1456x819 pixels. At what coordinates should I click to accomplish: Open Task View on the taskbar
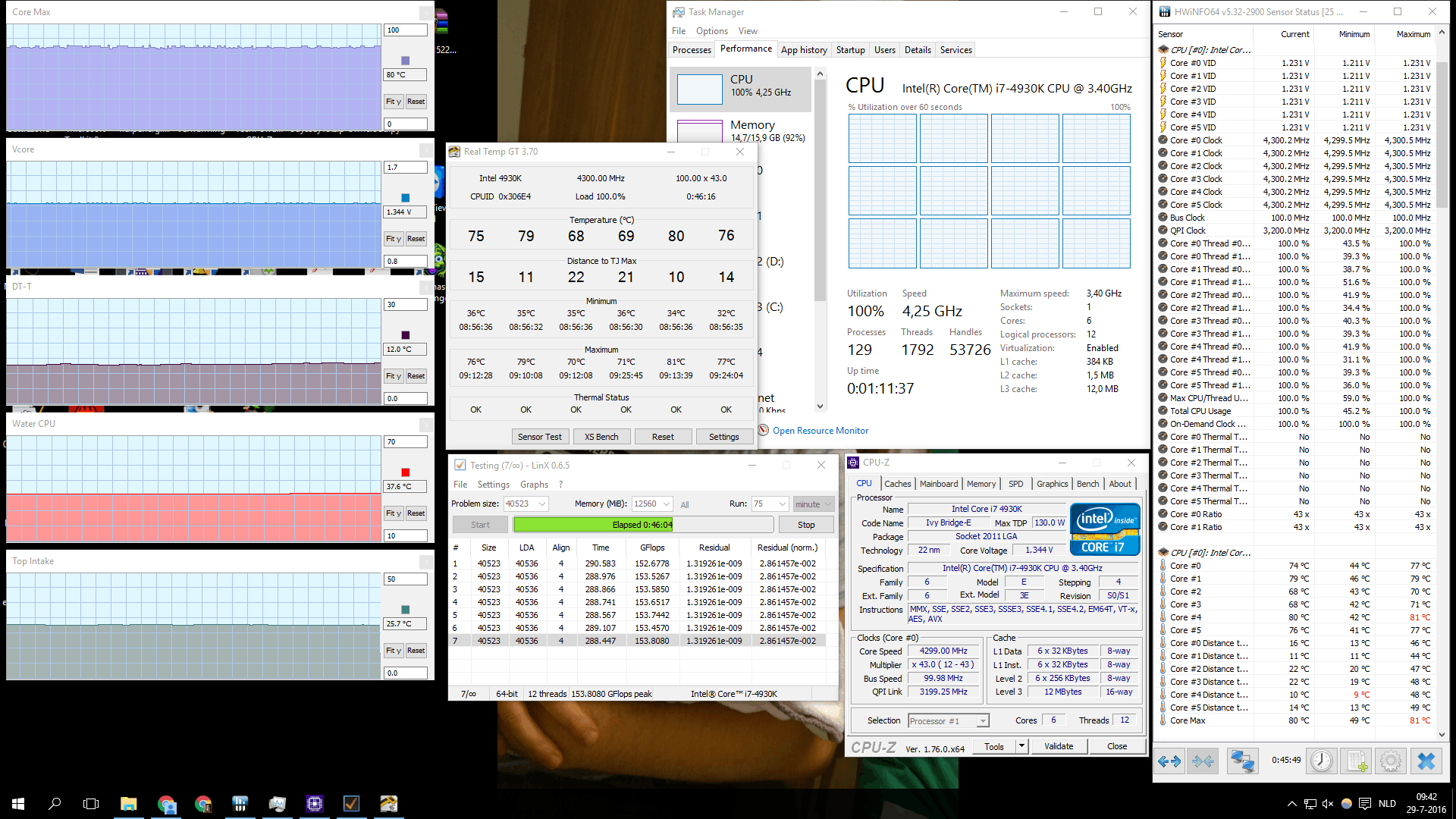[x=91, y=804]
